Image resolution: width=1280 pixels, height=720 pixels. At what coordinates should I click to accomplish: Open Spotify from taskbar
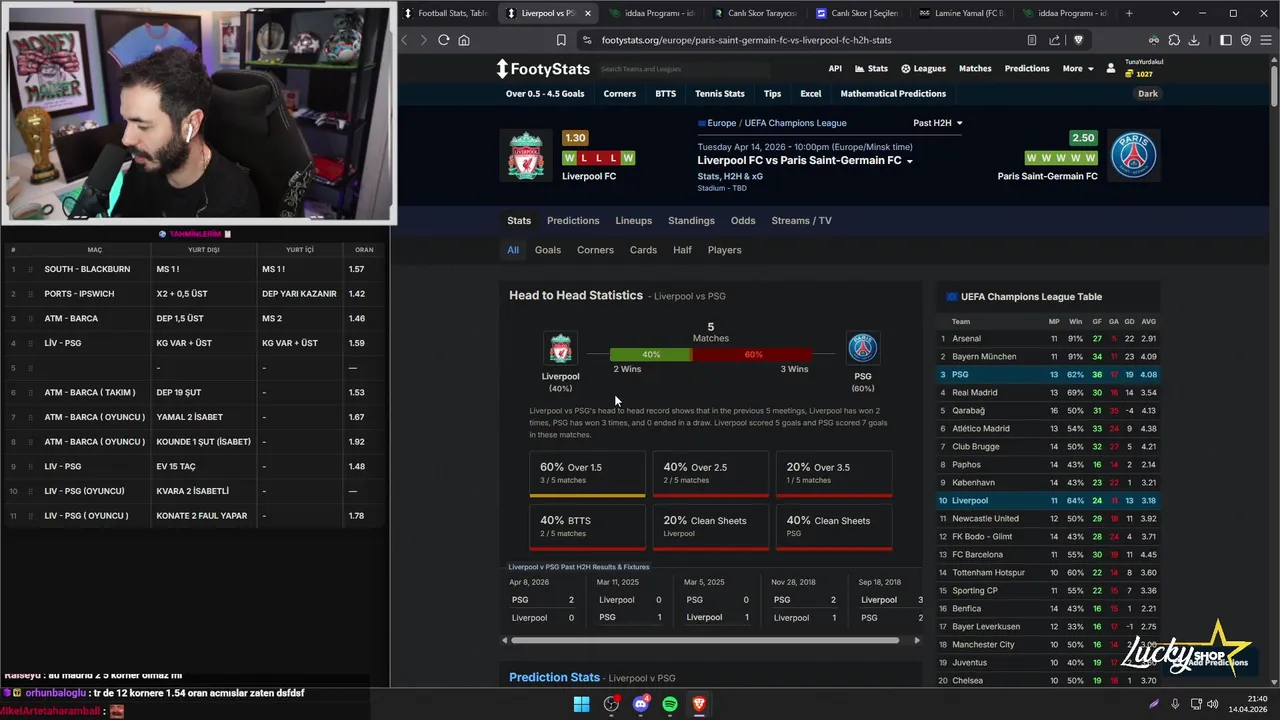(670, 704)
